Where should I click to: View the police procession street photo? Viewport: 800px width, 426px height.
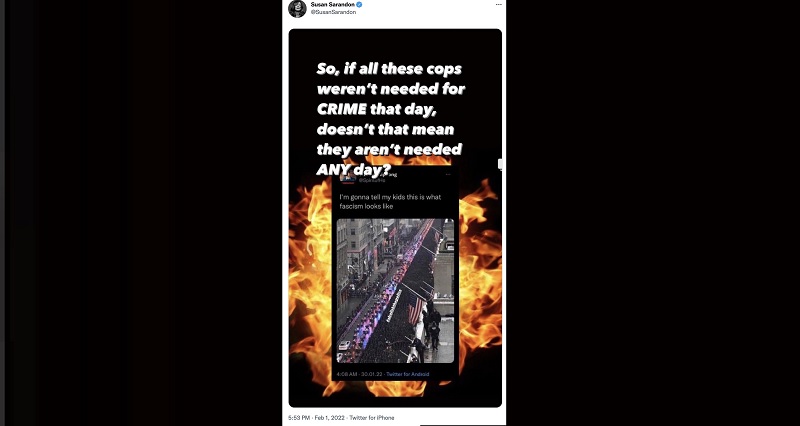tap(395, 291)
